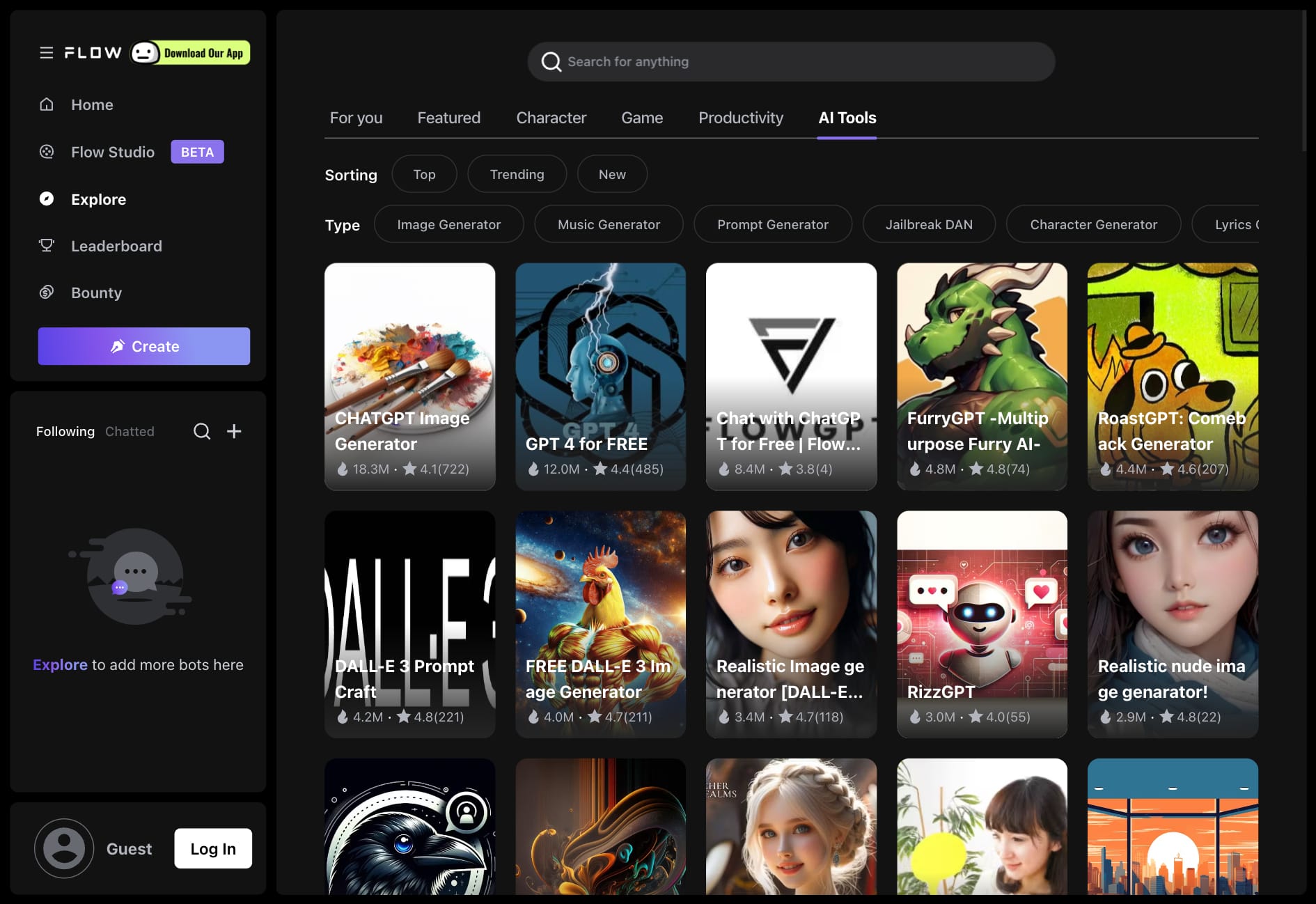Filter by Prompt Generator type

pyautogui.click(x=773, y=224)
